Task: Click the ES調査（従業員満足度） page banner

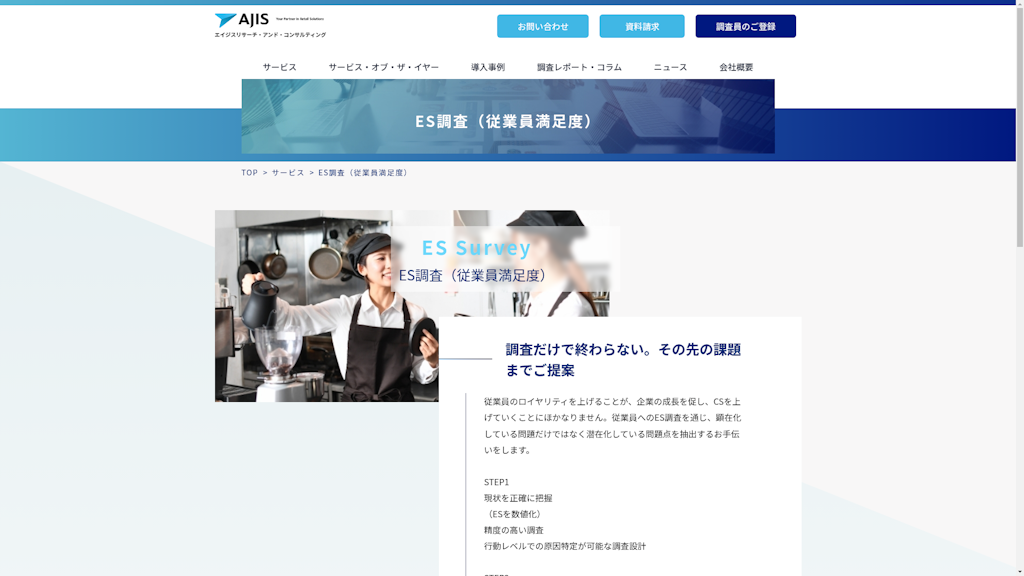Action: click(508, 122)
